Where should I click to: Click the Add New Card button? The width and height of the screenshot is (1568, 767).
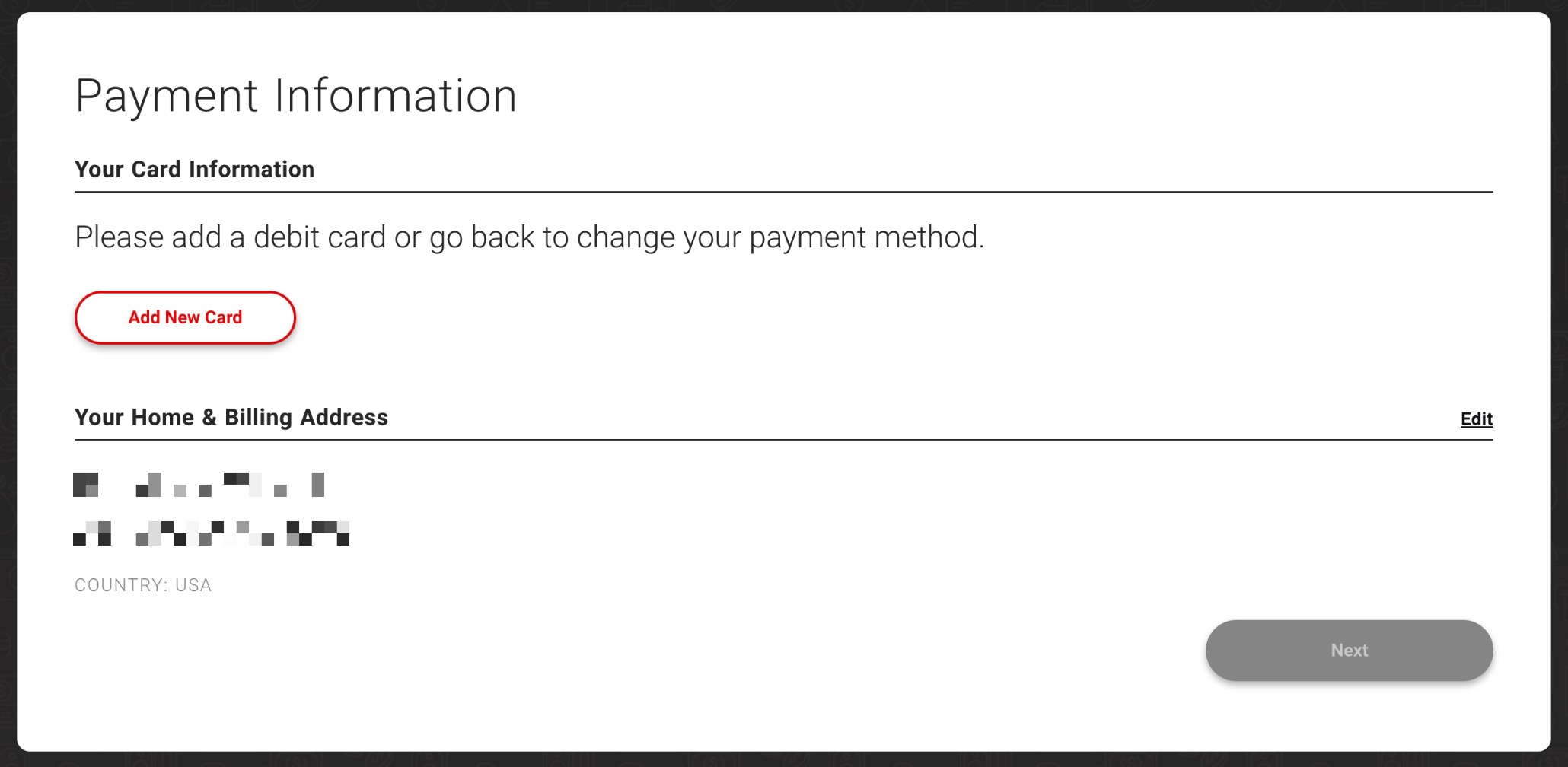(185, 317)
